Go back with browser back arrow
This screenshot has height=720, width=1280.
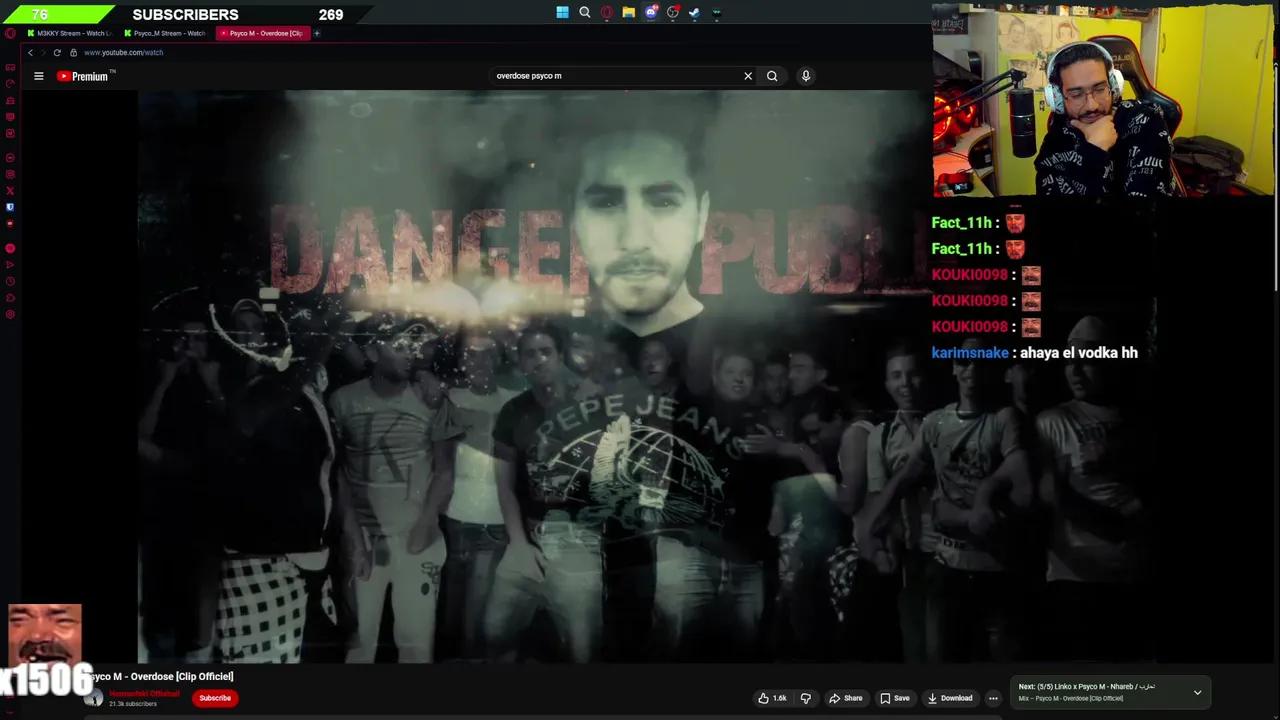31,52
